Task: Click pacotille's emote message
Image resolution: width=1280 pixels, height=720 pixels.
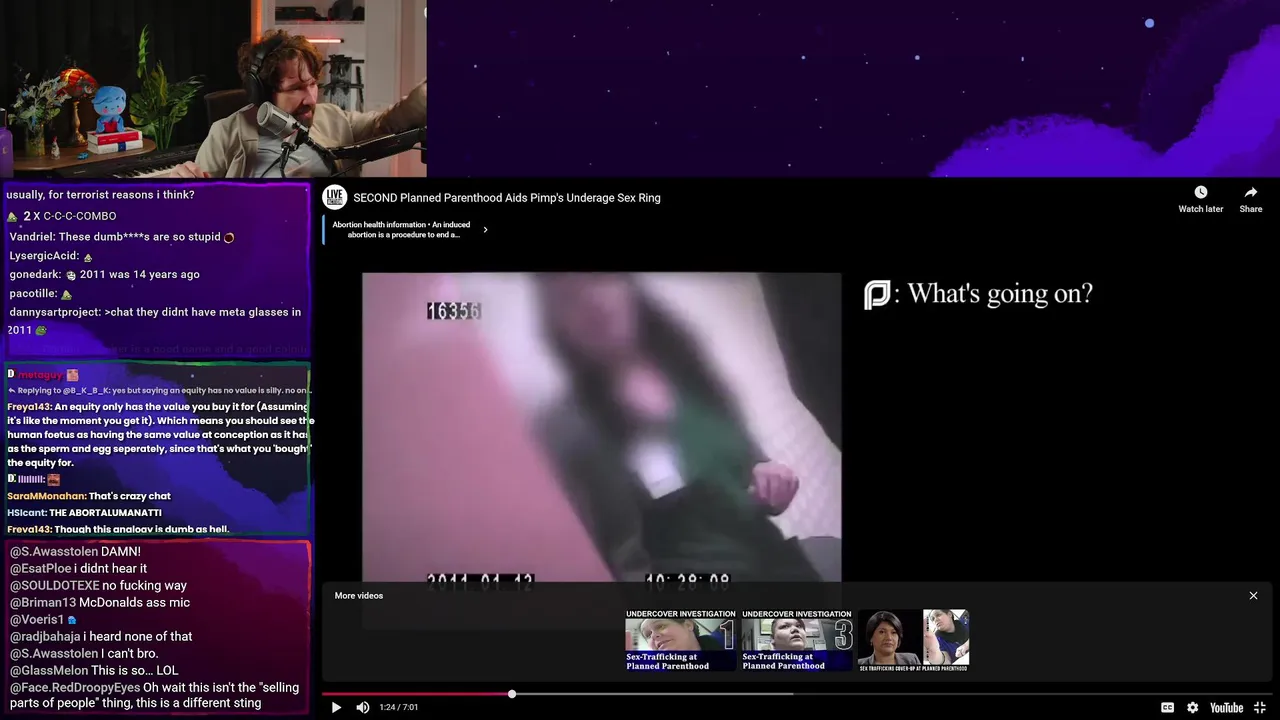Action: pos(40,293)
